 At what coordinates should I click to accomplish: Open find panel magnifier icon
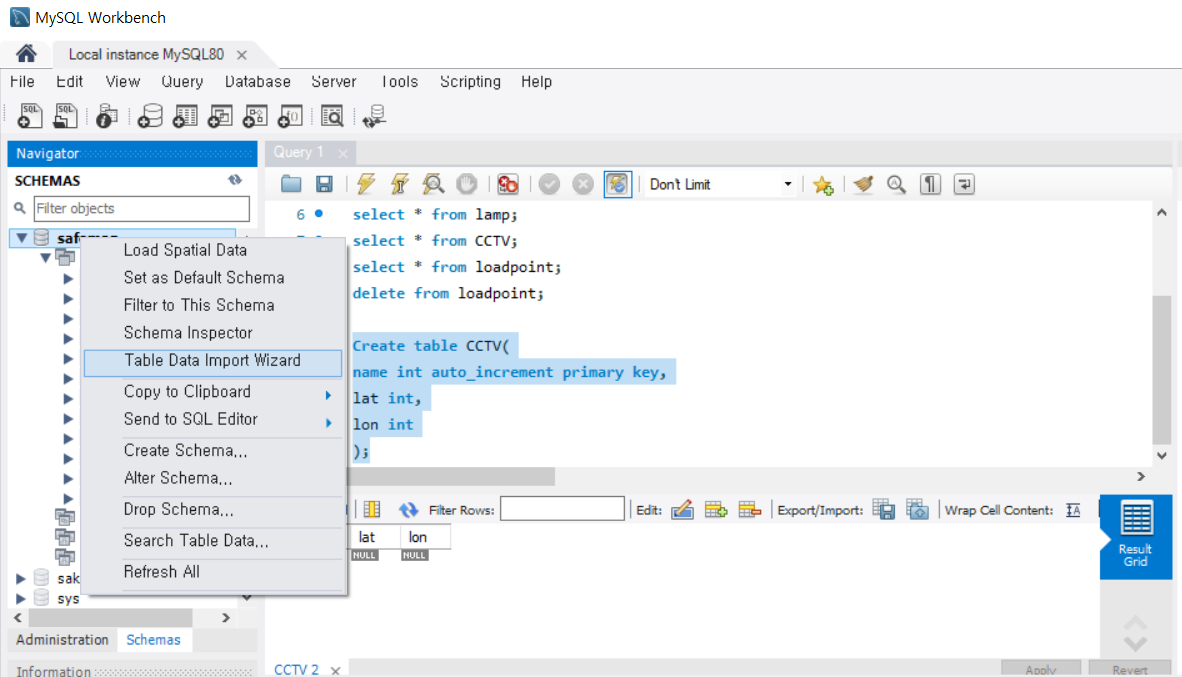pos(896,184)
